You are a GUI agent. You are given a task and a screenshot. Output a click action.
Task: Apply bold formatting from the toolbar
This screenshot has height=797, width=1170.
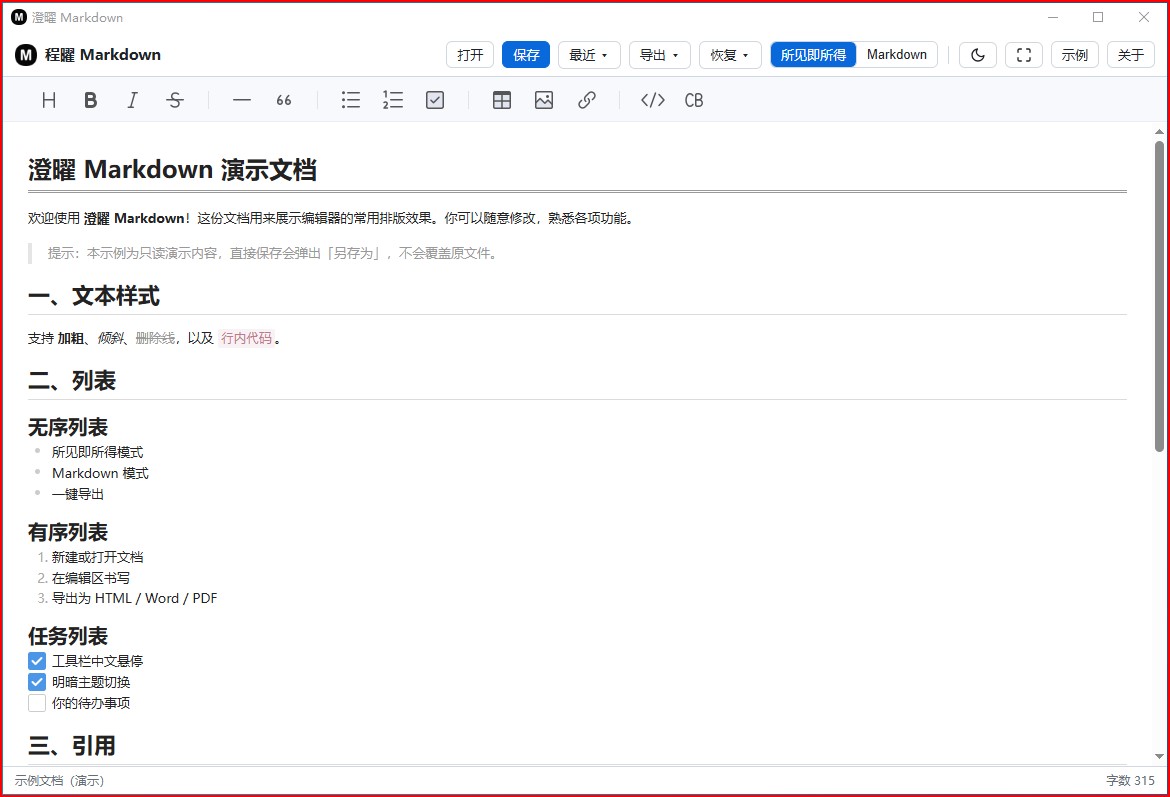[x=90, y=100]
